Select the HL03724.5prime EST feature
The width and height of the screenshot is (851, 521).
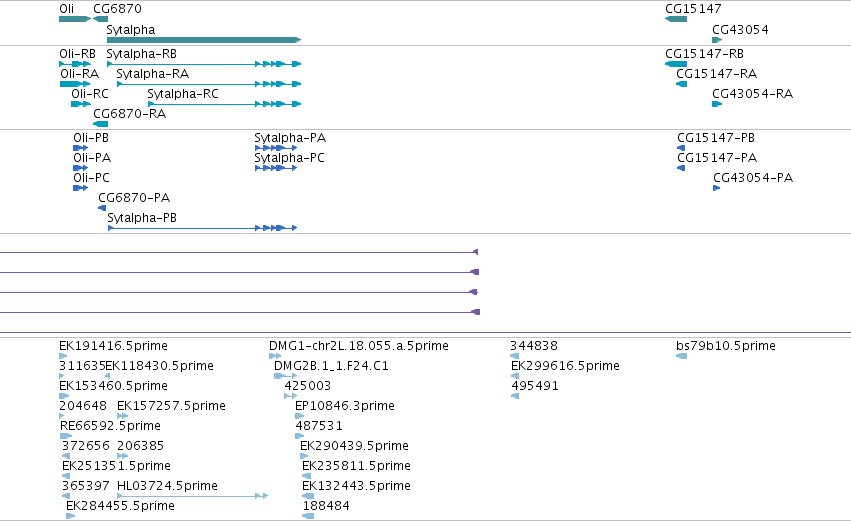point(193,496)
